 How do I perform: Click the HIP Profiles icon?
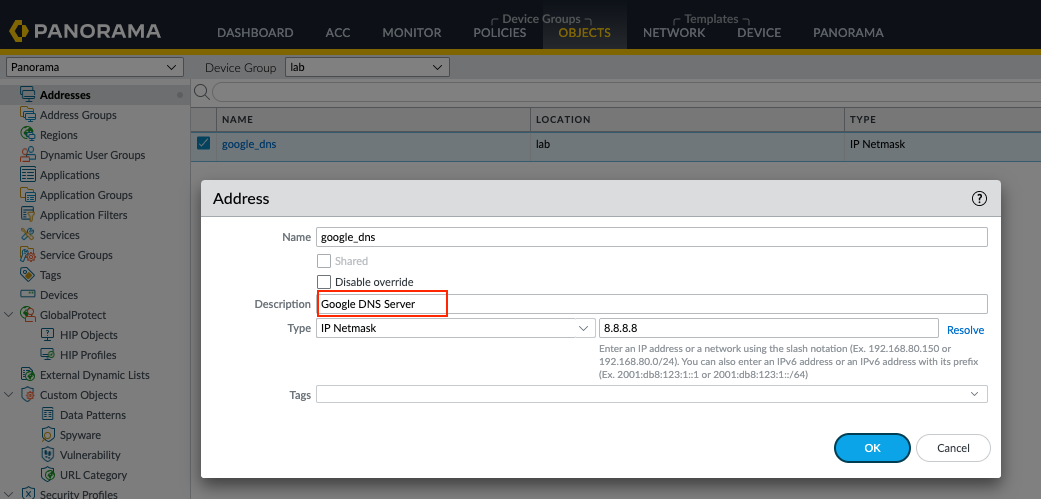click(48, 354)
